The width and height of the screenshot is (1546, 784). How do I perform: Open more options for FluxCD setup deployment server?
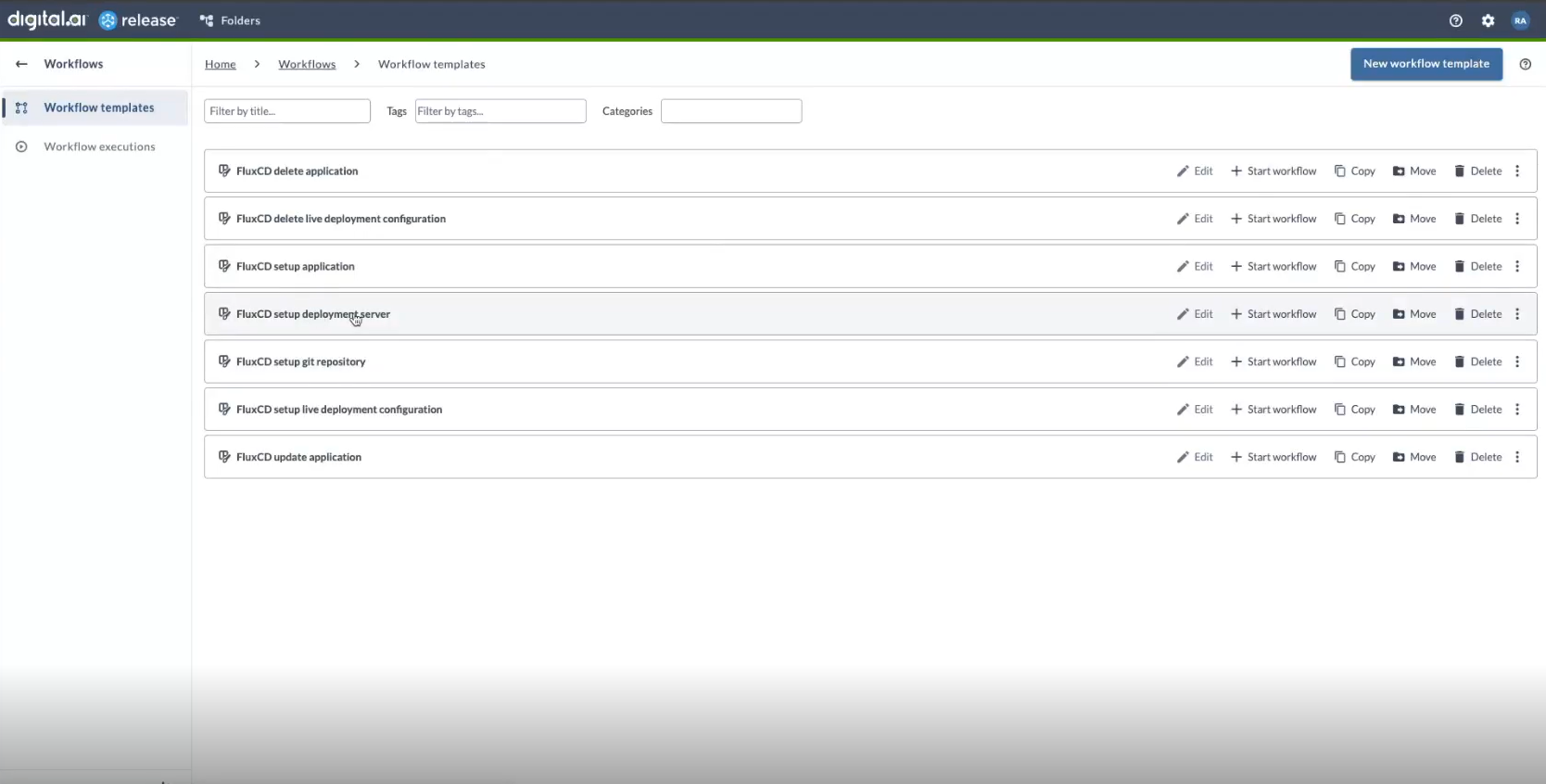point(1517,314)
